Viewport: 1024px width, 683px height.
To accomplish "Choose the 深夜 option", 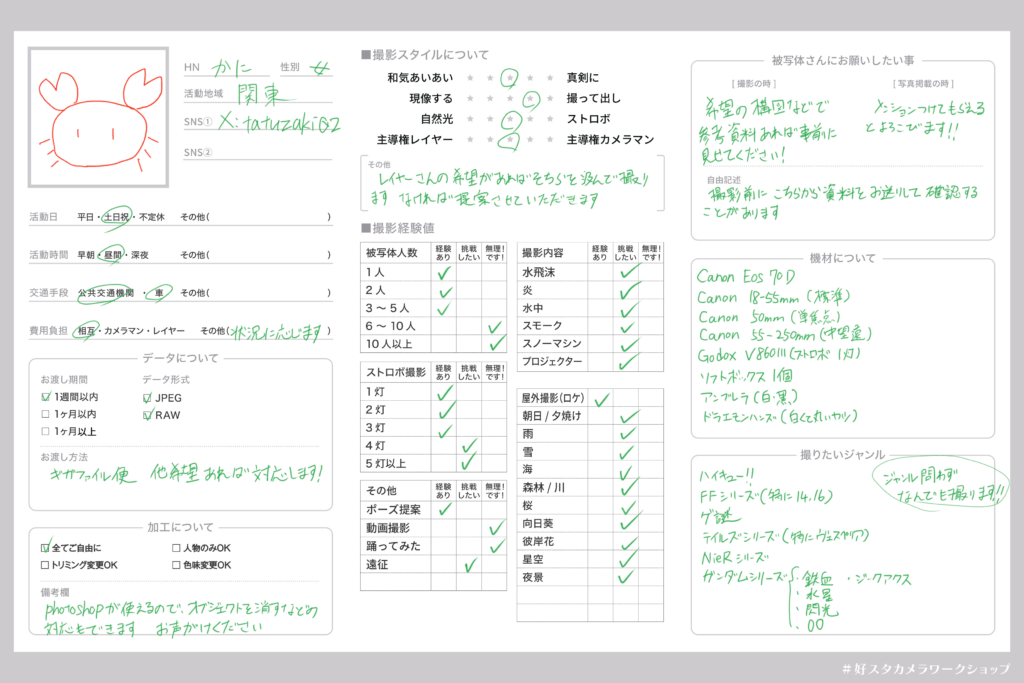I will 140,255.
